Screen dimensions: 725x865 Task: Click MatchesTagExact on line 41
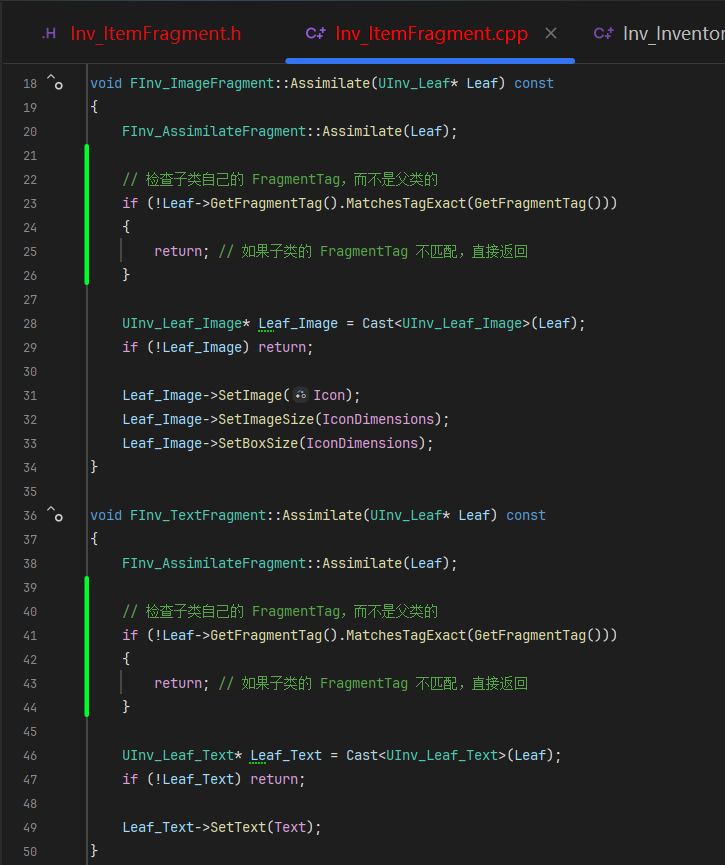[406, 636]
